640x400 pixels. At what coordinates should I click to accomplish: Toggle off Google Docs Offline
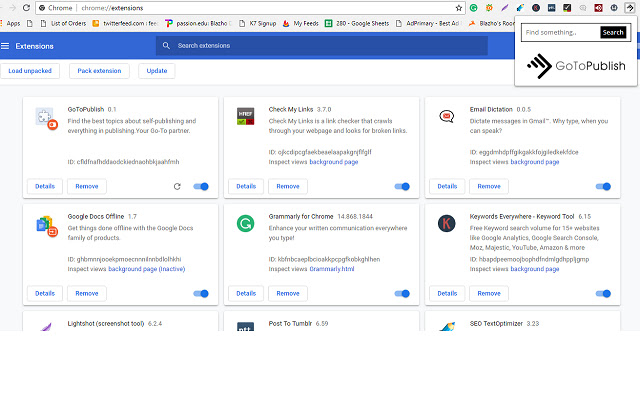coord(201,293)
